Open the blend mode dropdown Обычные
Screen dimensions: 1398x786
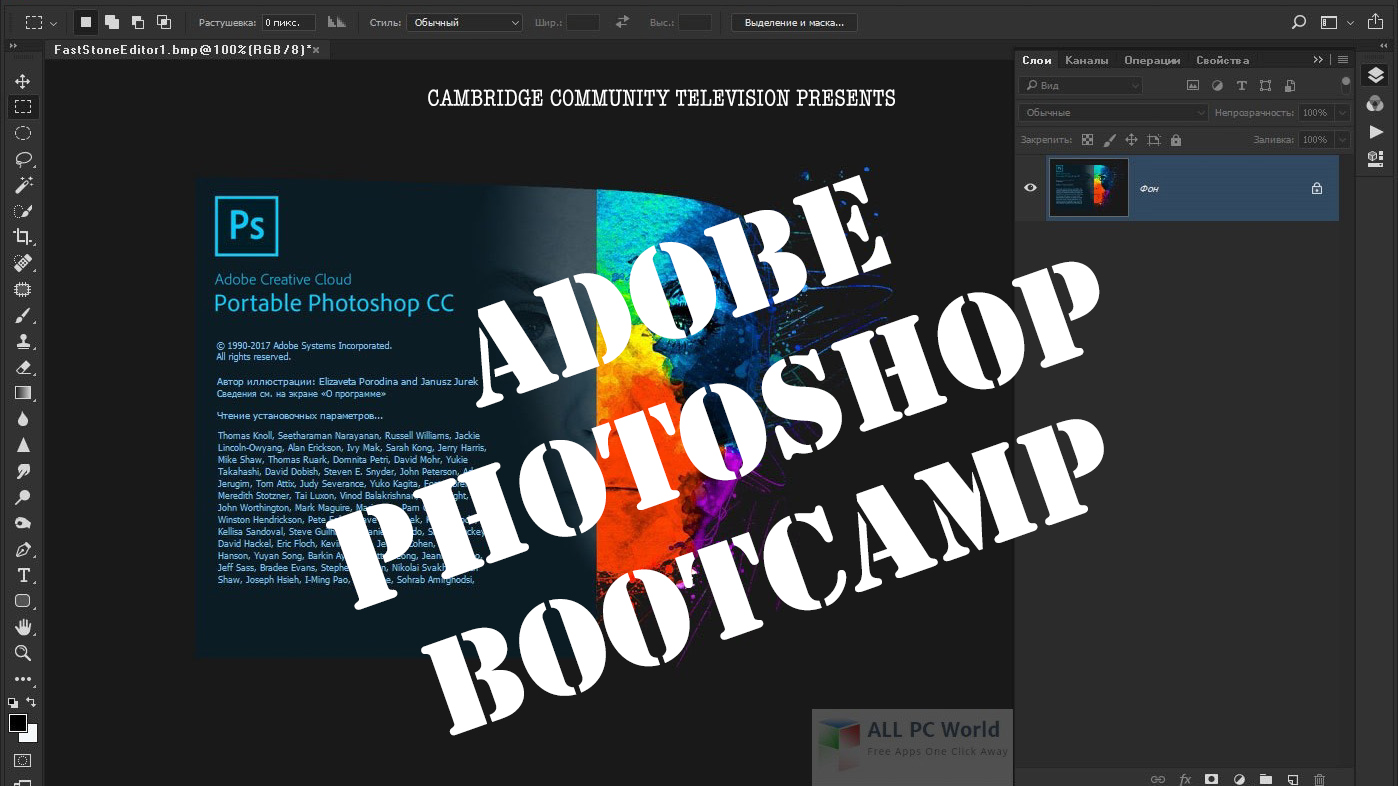[x=1114, y=113]
